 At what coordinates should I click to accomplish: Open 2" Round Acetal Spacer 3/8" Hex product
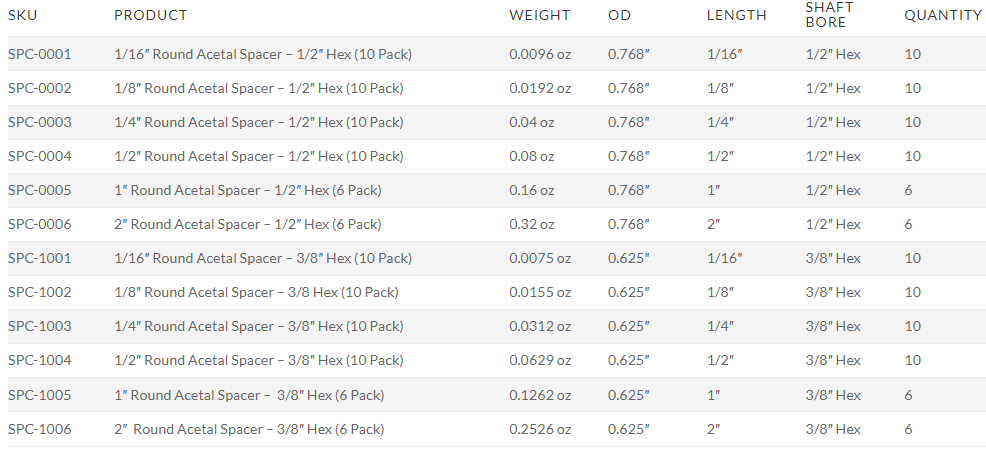[x=249, y=429]
